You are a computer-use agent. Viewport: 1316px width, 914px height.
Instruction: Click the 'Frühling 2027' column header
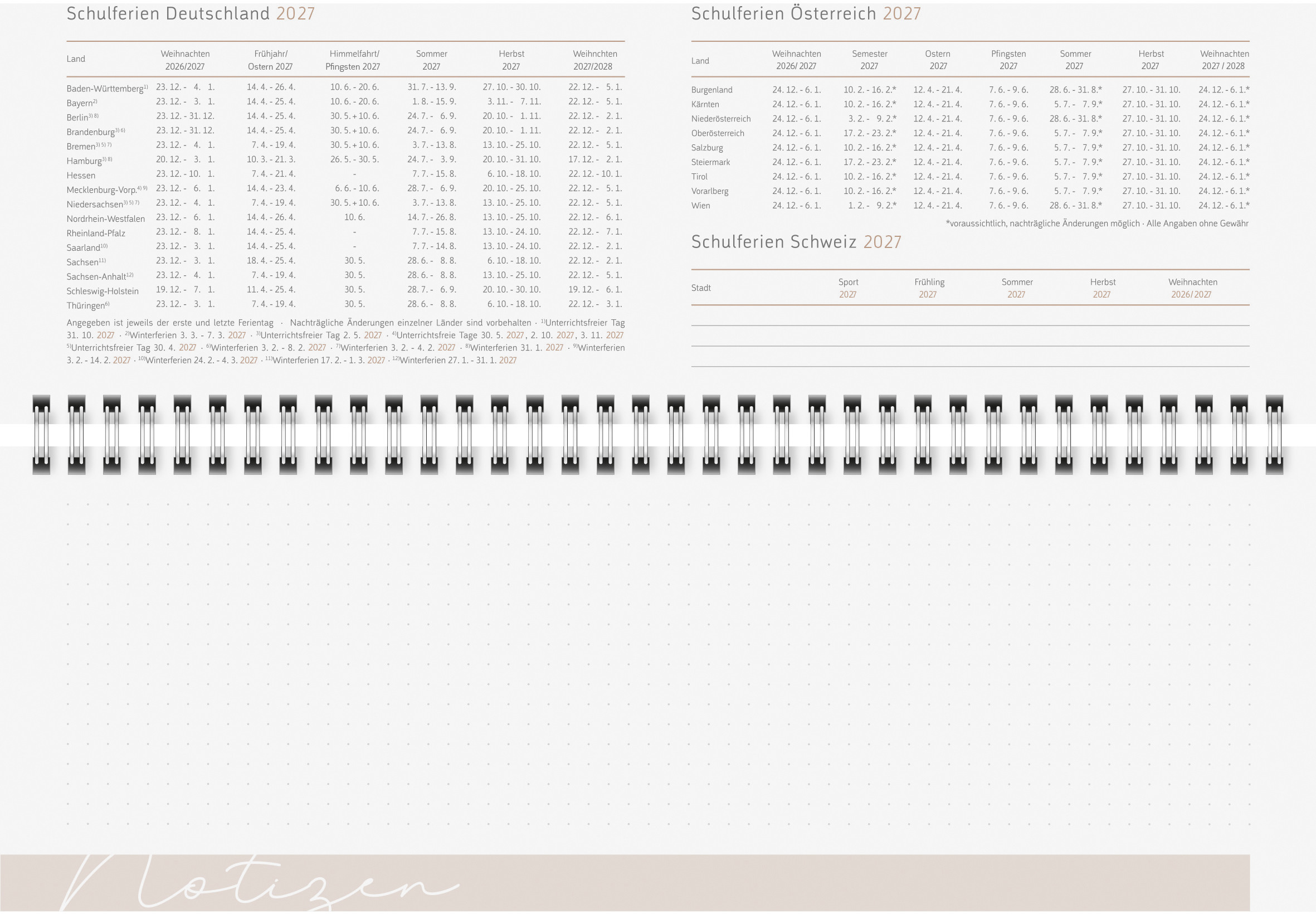929,288
